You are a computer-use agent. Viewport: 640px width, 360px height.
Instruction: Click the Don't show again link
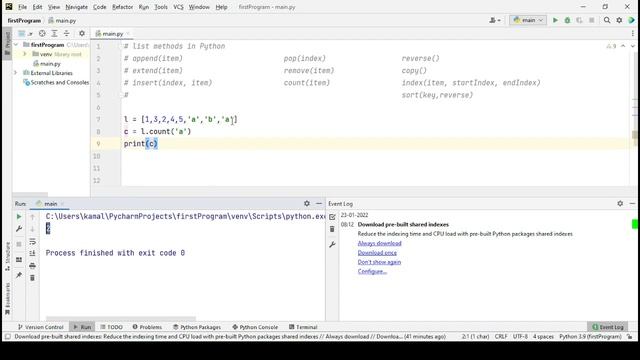click(379, 262)
